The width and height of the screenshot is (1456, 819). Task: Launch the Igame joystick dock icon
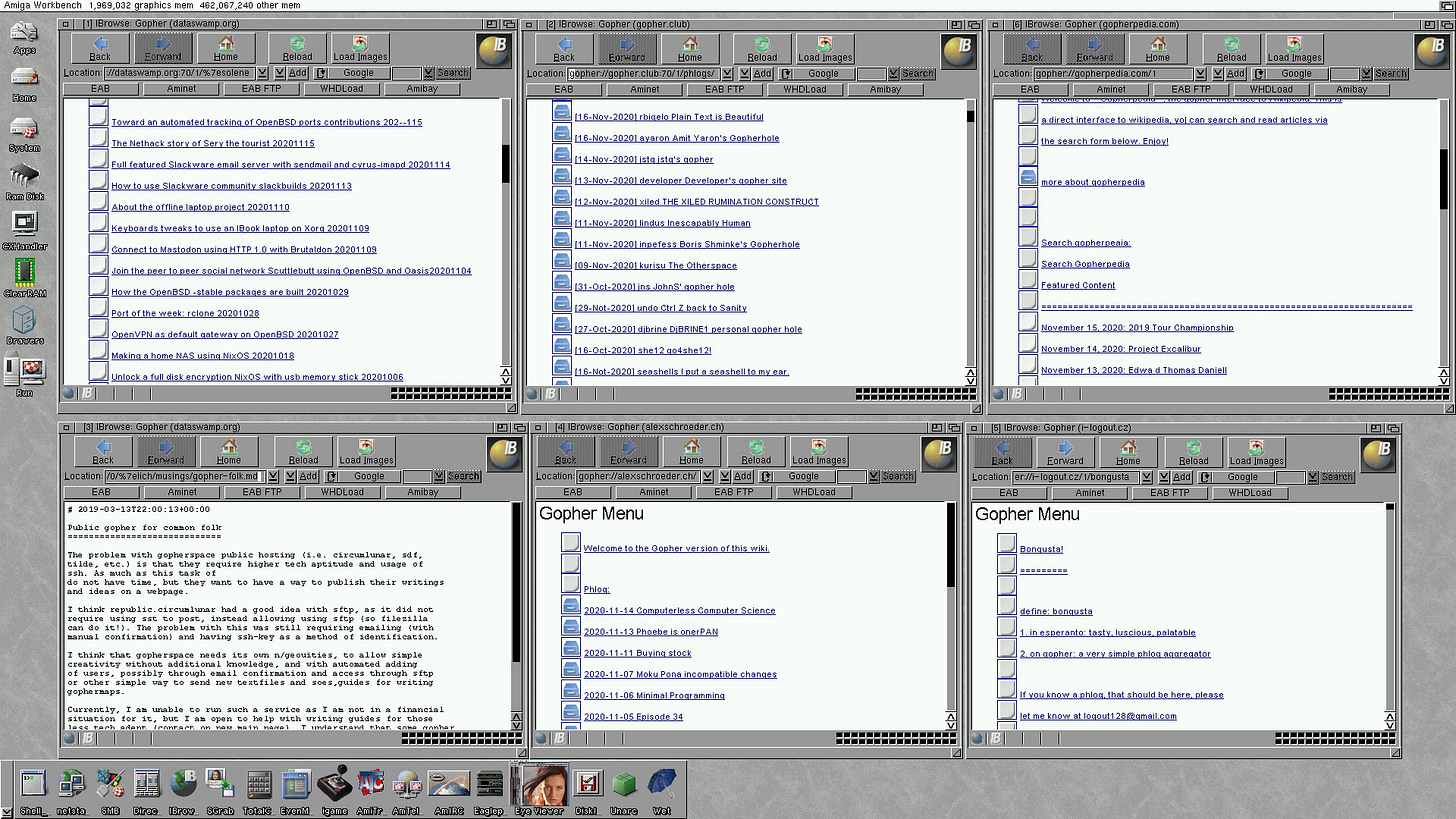(333, 790)
